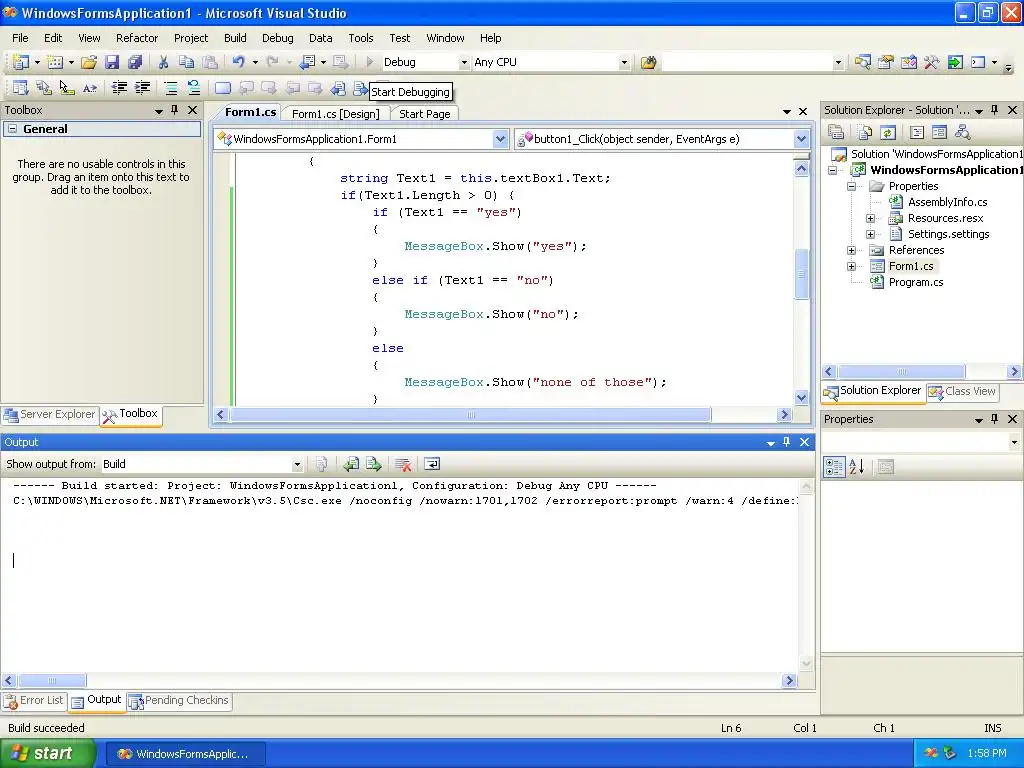1024x768 pixels.
Task: Switch to the Server Explorer tab
Action: pos(50,415)
